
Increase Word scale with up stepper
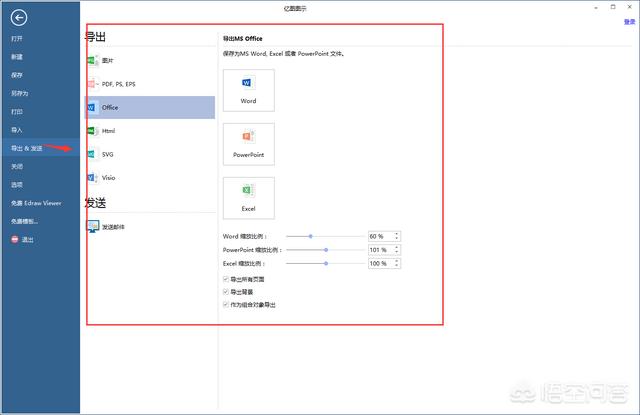[x=397, y=234]
